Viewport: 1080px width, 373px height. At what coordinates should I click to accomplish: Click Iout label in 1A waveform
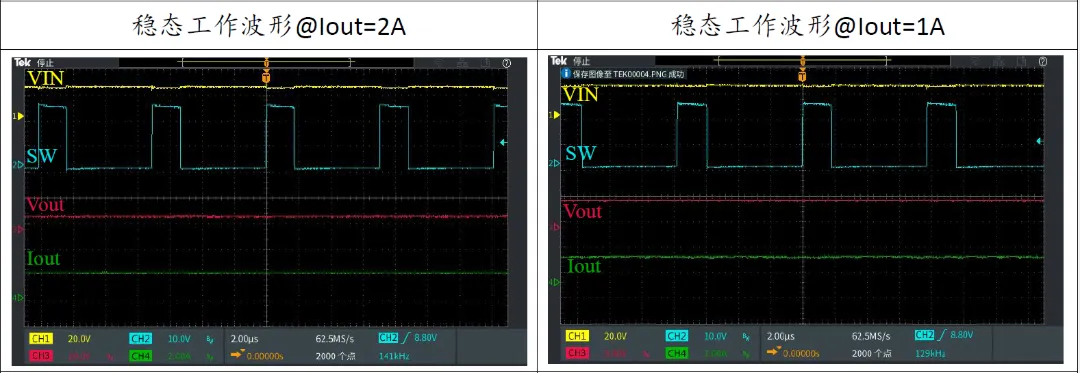[x=583, y=266]
